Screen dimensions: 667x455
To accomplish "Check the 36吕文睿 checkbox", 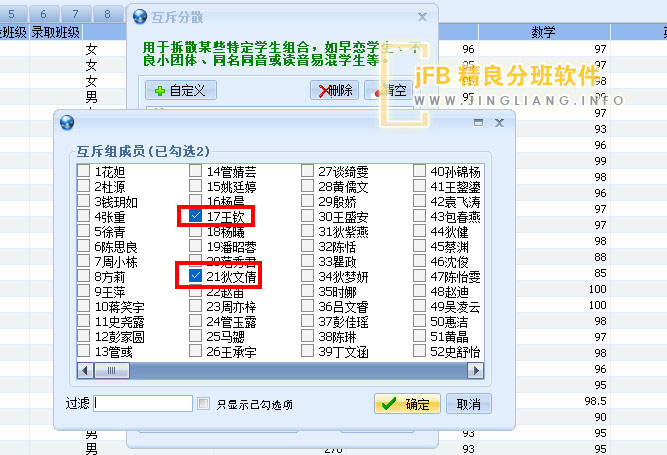I will 307,306.
